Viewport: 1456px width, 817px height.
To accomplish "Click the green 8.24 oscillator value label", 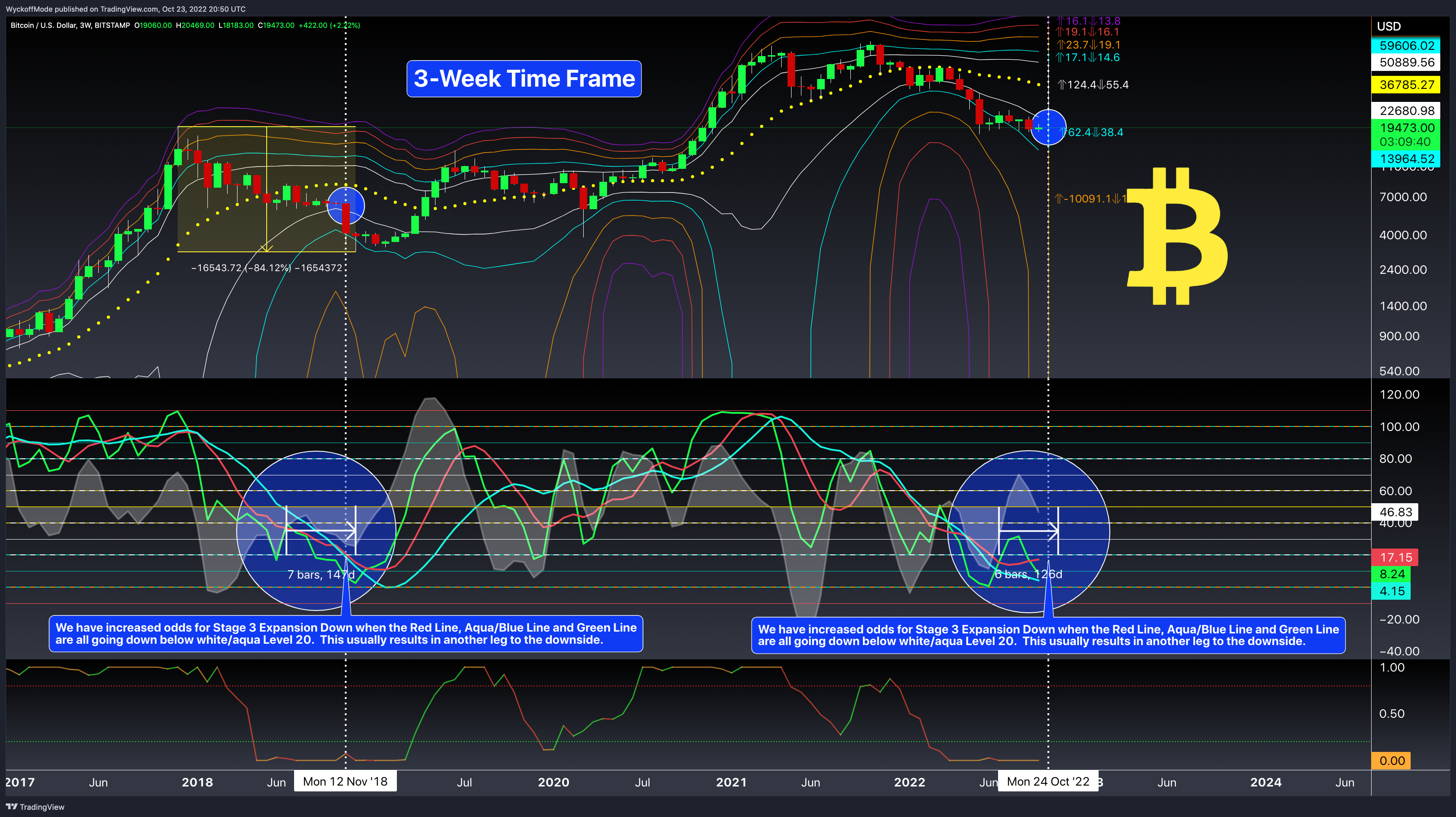I will tap(1391, 575).
